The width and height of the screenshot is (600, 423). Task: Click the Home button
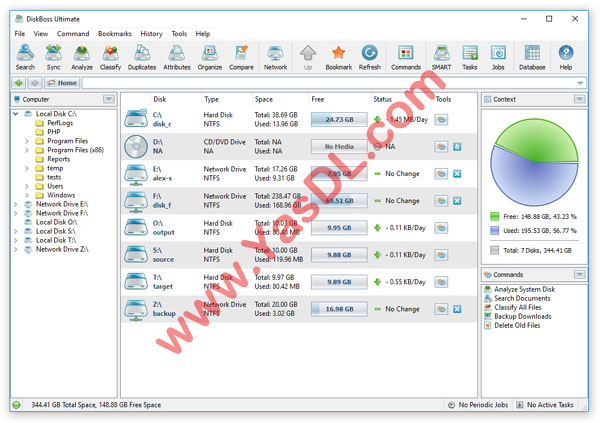pyautogui.click(x=62, y=83)
